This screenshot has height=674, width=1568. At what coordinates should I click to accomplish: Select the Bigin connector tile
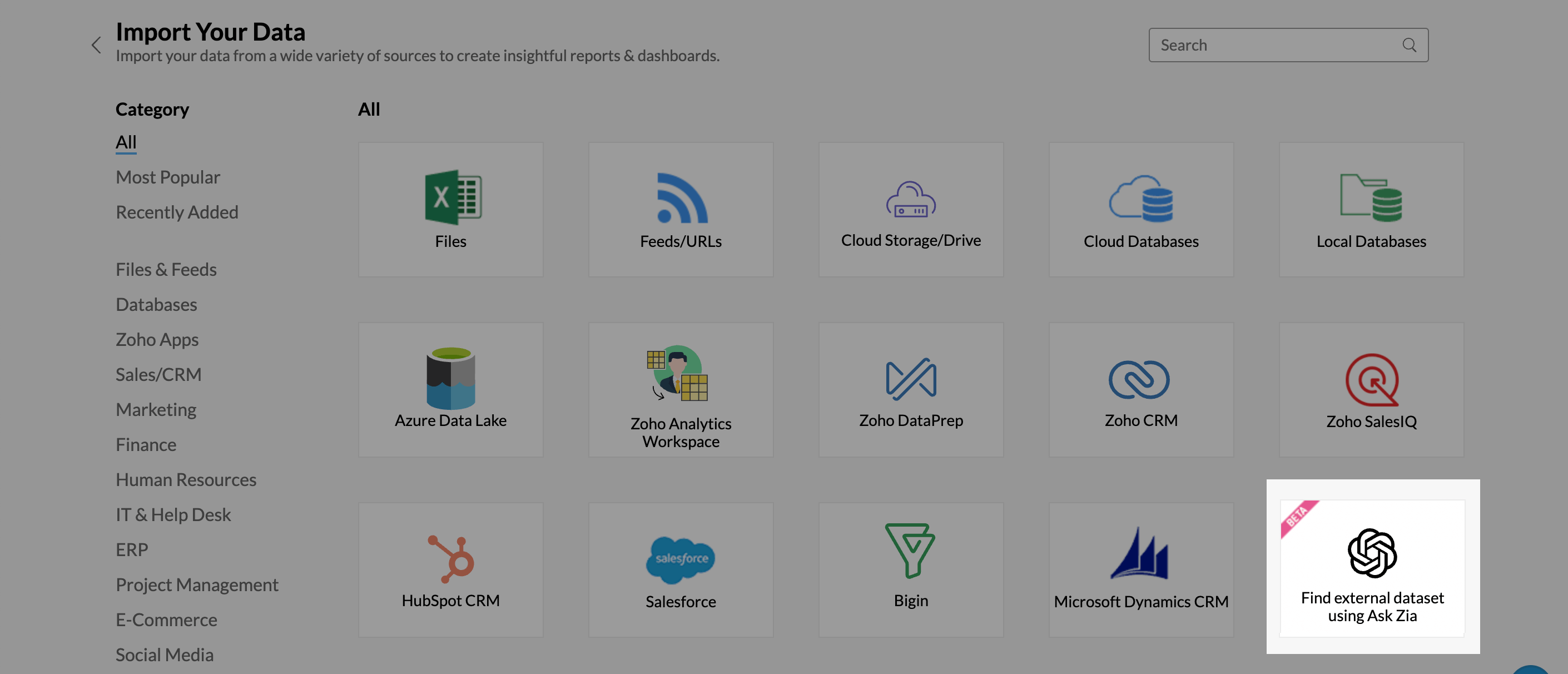(911, 570)
